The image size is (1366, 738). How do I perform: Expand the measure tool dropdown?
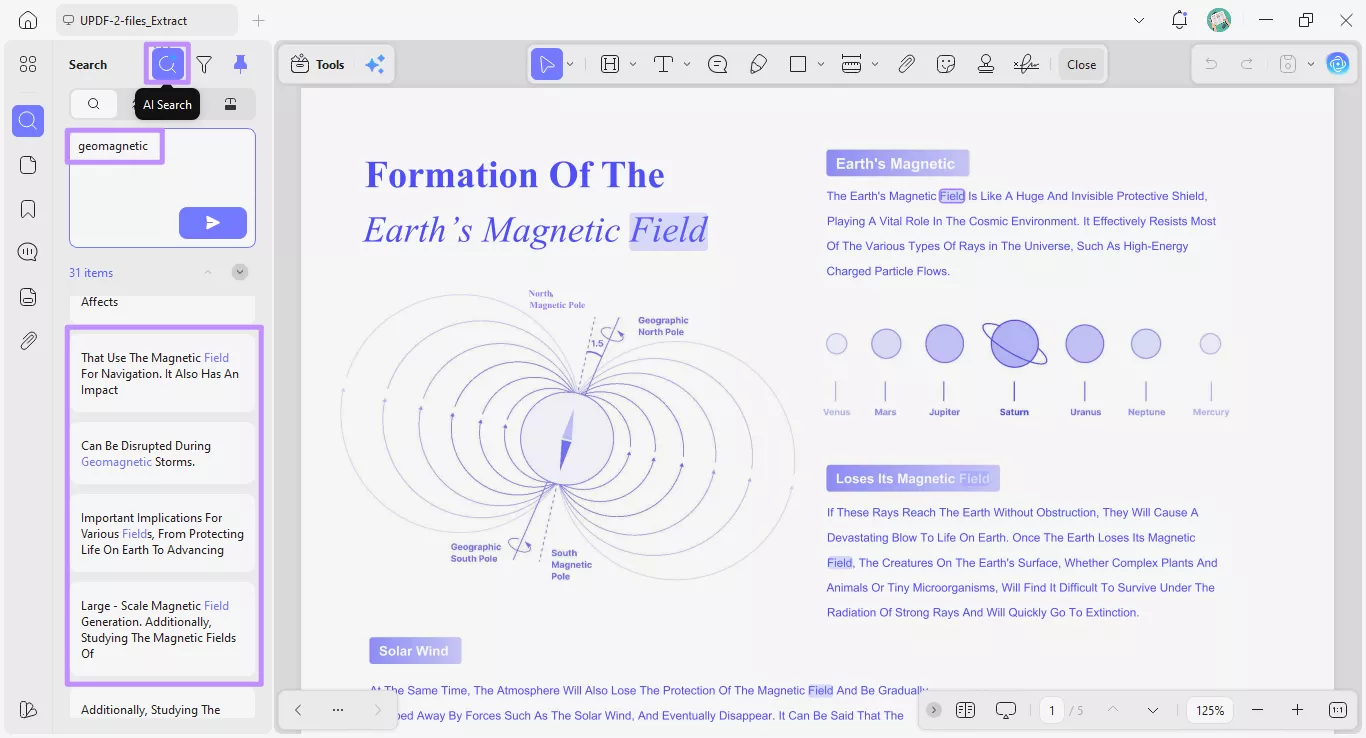[875, 64]
